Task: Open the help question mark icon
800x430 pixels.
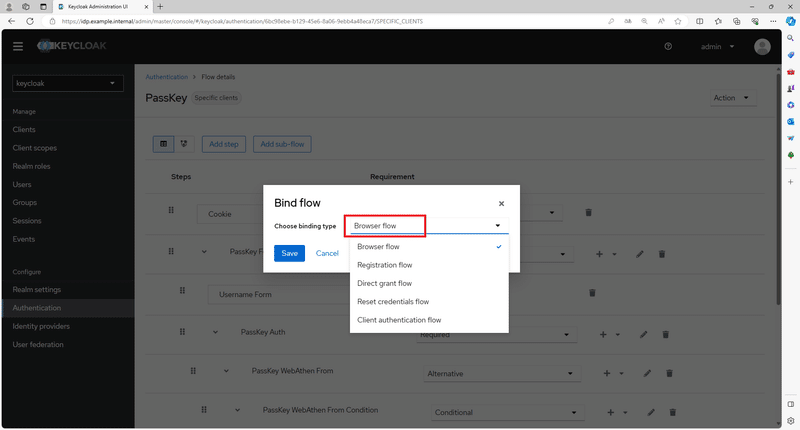Action: point(668,46)
